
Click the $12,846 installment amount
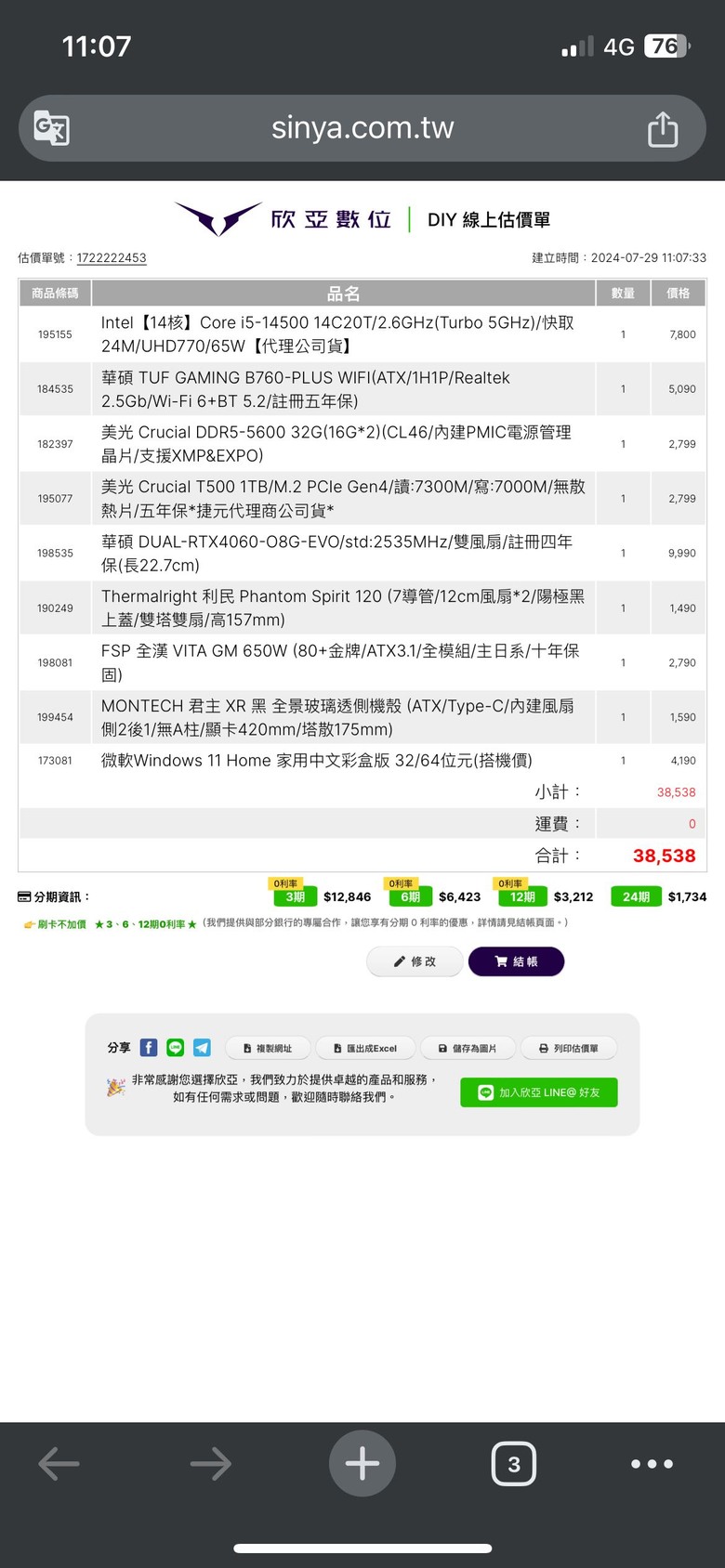(x=348, y=897)
